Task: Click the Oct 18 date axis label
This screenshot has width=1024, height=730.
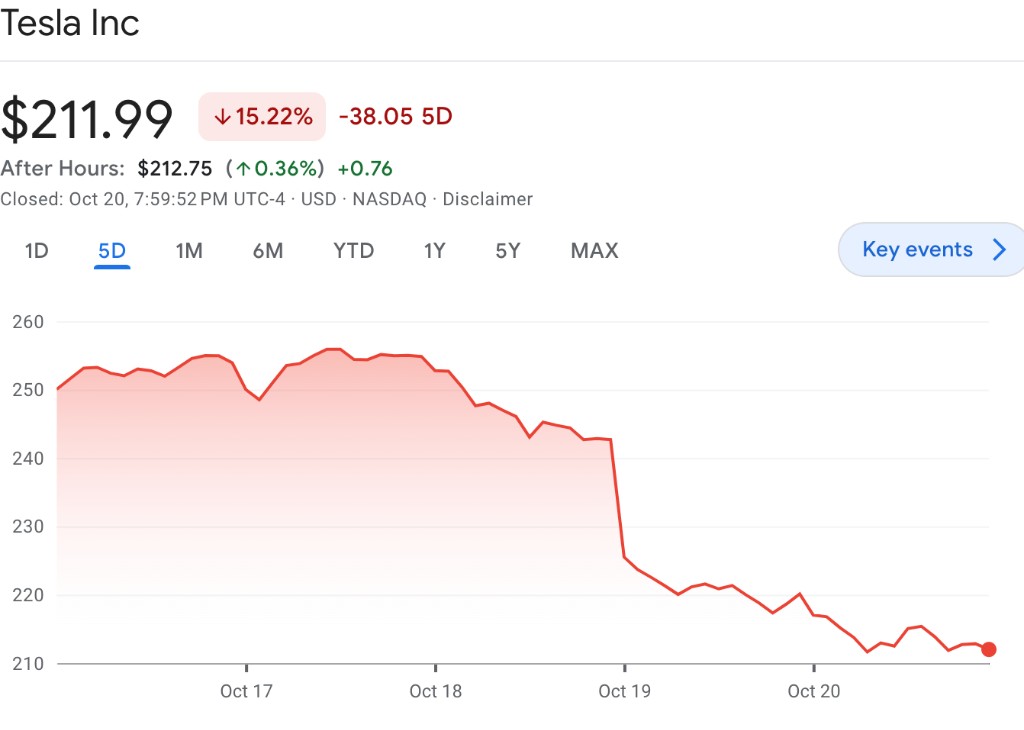Action: point(436,691)
